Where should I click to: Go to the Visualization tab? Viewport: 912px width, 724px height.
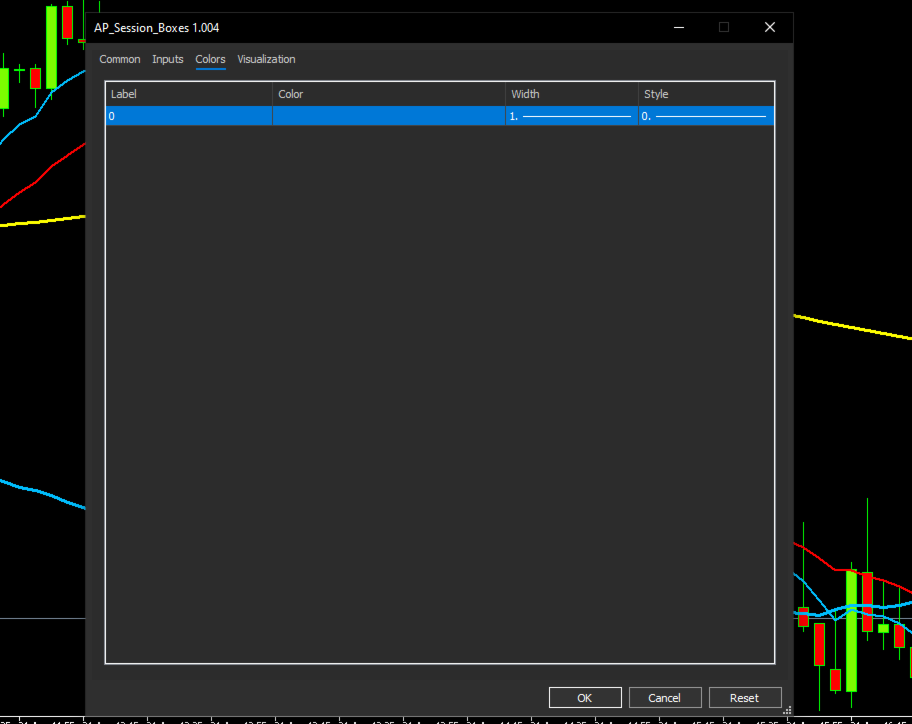point(266,59)
